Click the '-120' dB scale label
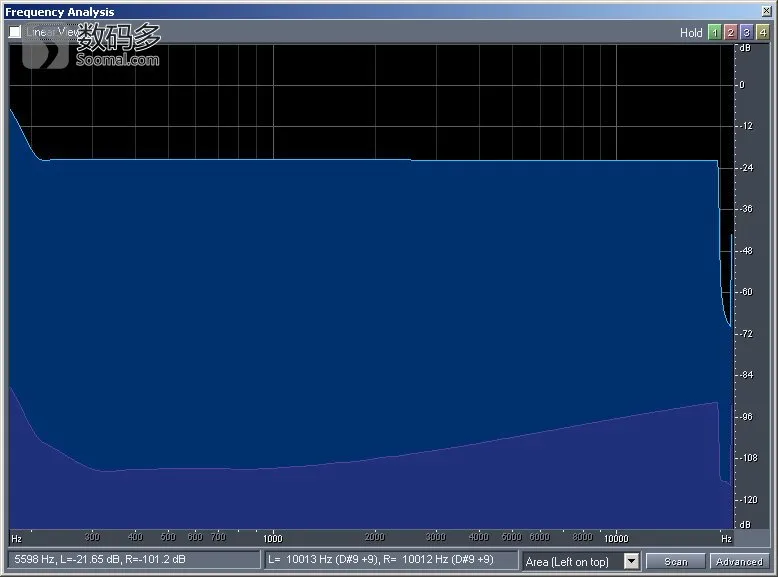Viewport: 778px width, 577px height. pyautogui.click(x=749, y=500)
